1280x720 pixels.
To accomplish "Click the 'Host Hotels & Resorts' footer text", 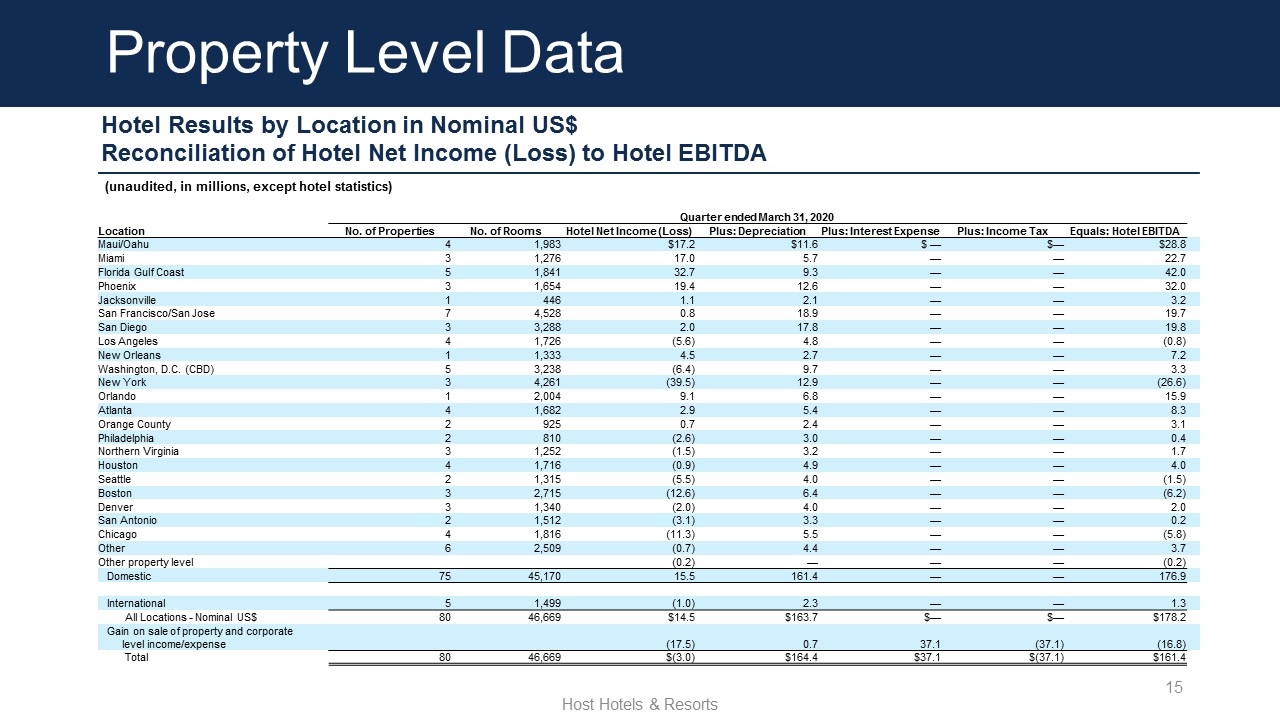I will (640, 705).
